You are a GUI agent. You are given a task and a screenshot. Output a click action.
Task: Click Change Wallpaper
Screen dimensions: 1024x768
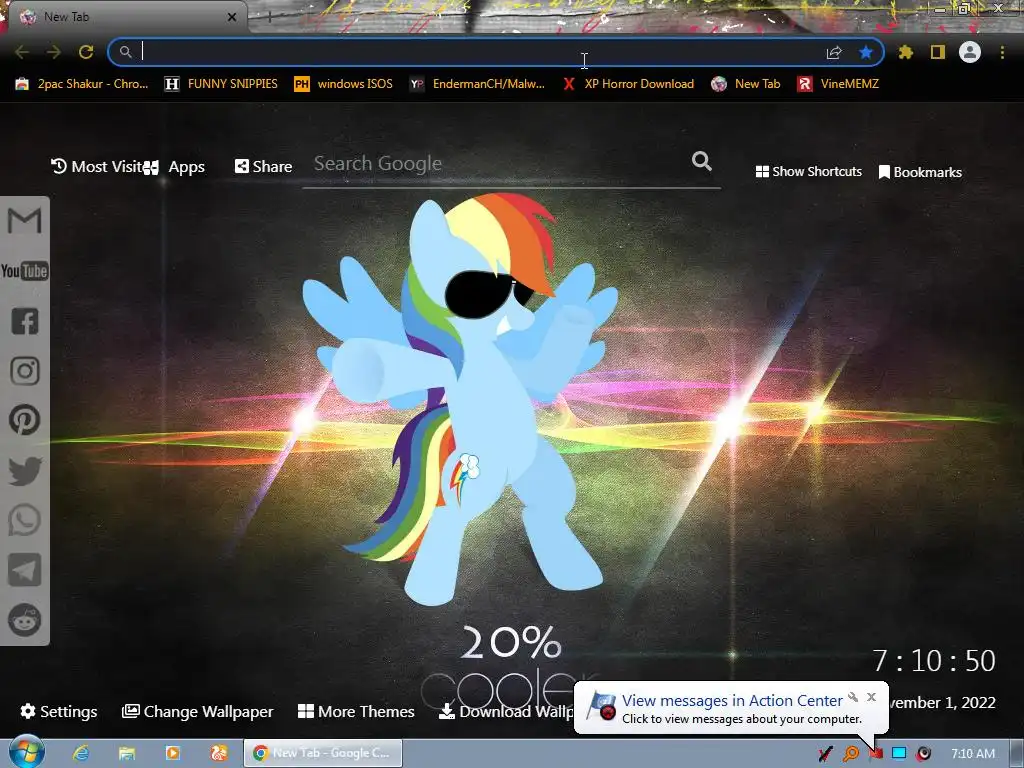(x=198, y=711)
